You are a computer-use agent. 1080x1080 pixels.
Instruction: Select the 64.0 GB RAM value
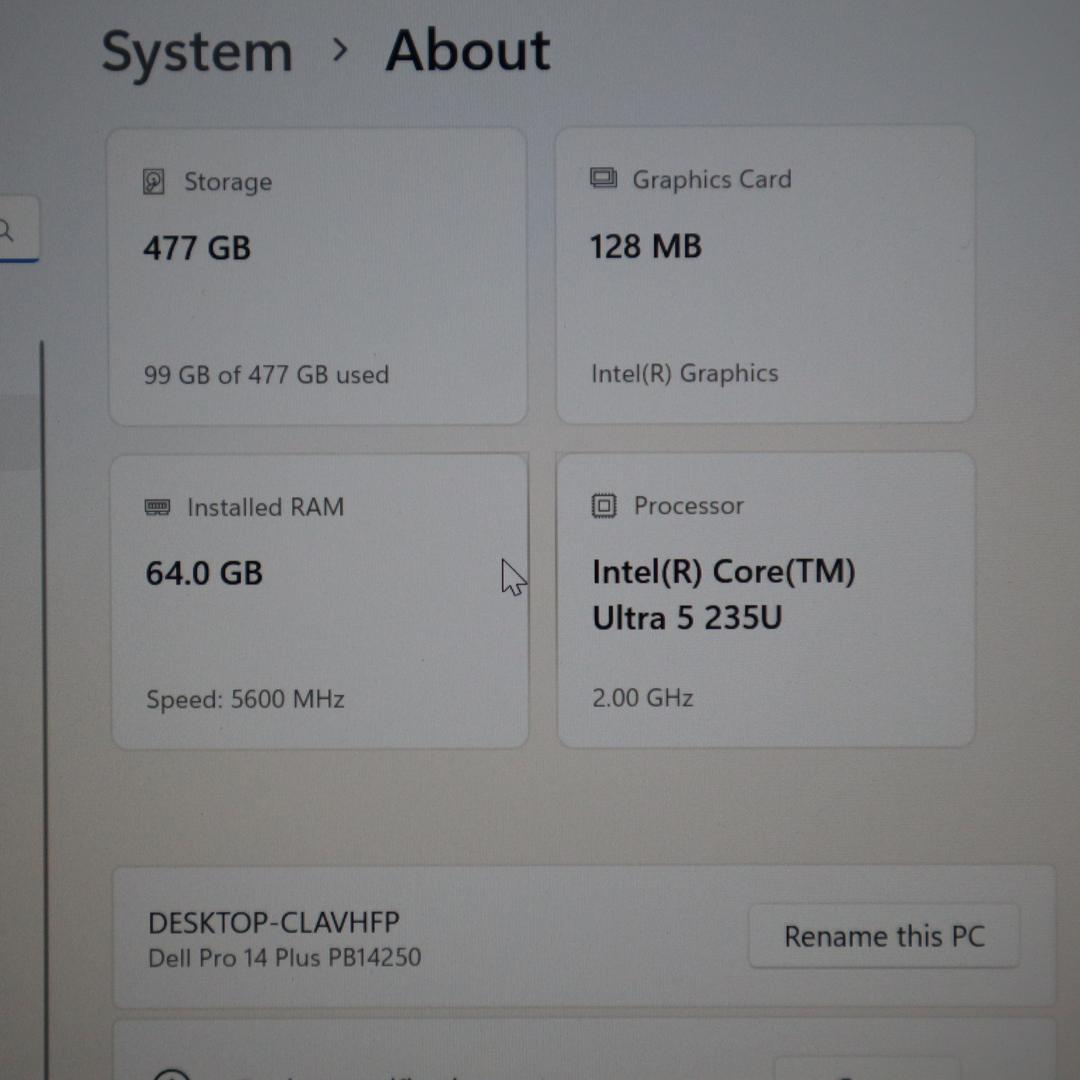(204, 573)
